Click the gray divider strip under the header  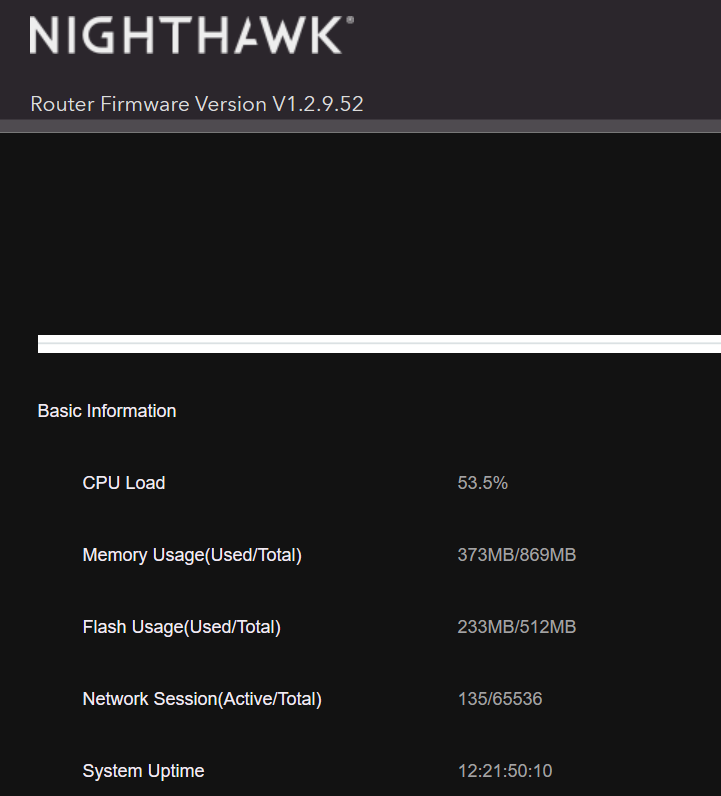(360, 126)
